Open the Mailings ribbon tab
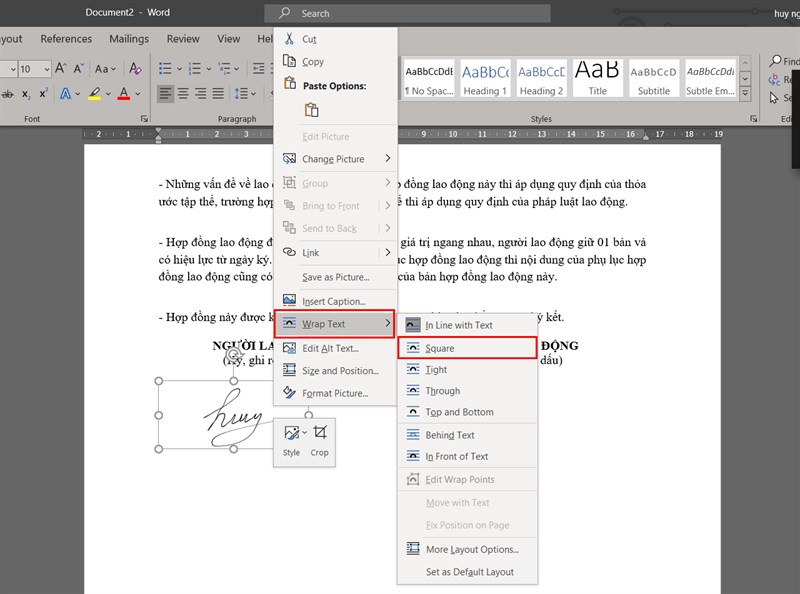The image size is (800, 594). pyautogui.click(x=129, y=39)
